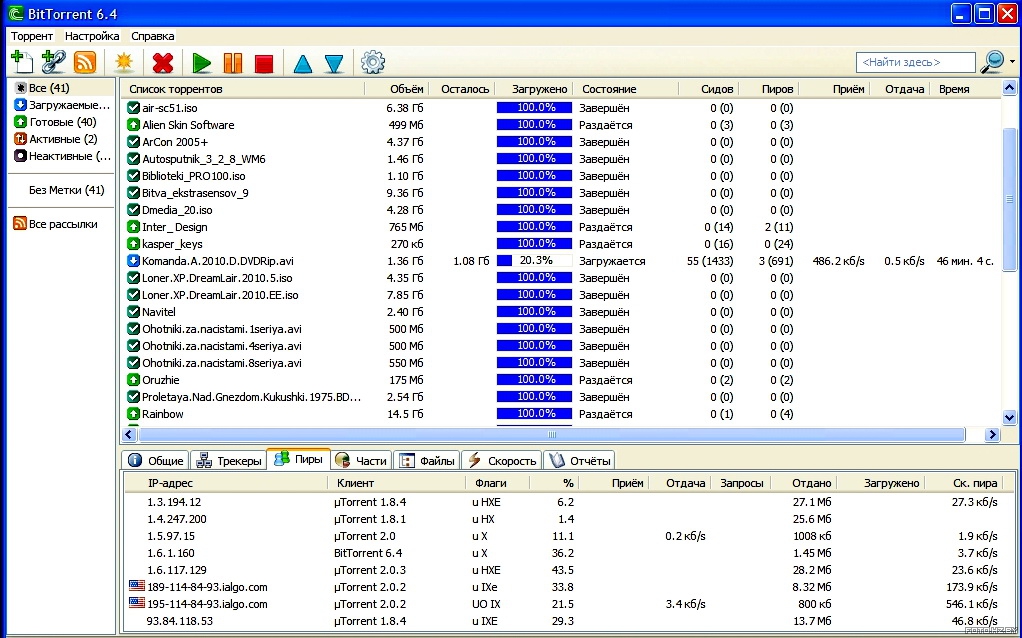Image resolution: width=1022 pixels, height=638 pixels.
Task: Select the peer 93.84.118.53
Action: 179,621
